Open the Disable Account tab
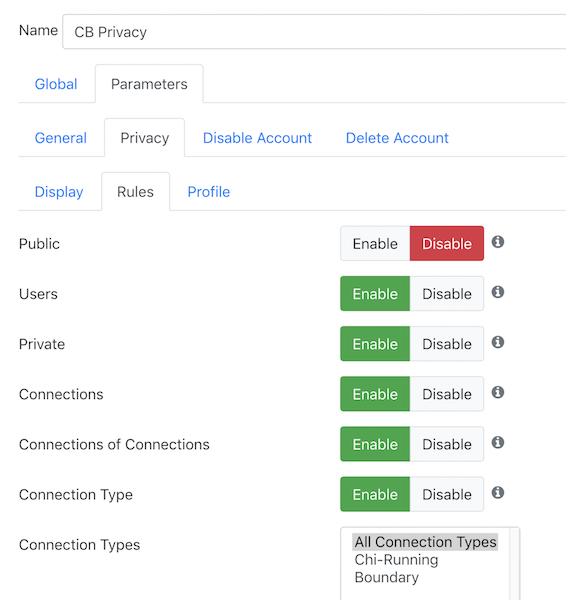The height and width of the screenshot is (600, 566). (x=257, y=138)
